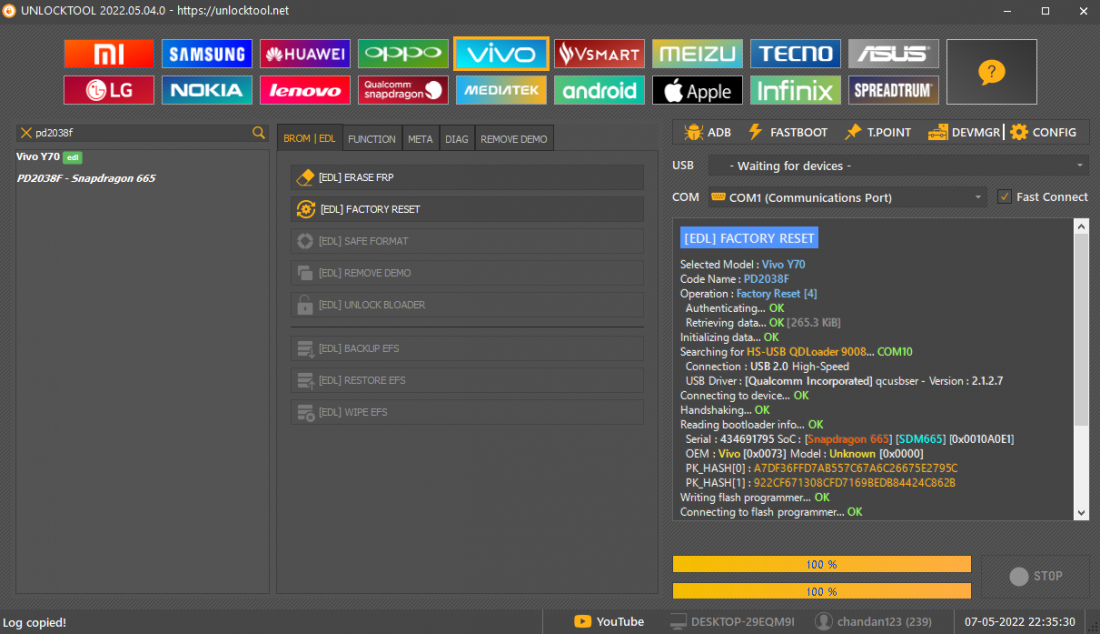Switch to the DIAG tab
The width and height of the screenshot is (1100, 634).
click(457, 139)
